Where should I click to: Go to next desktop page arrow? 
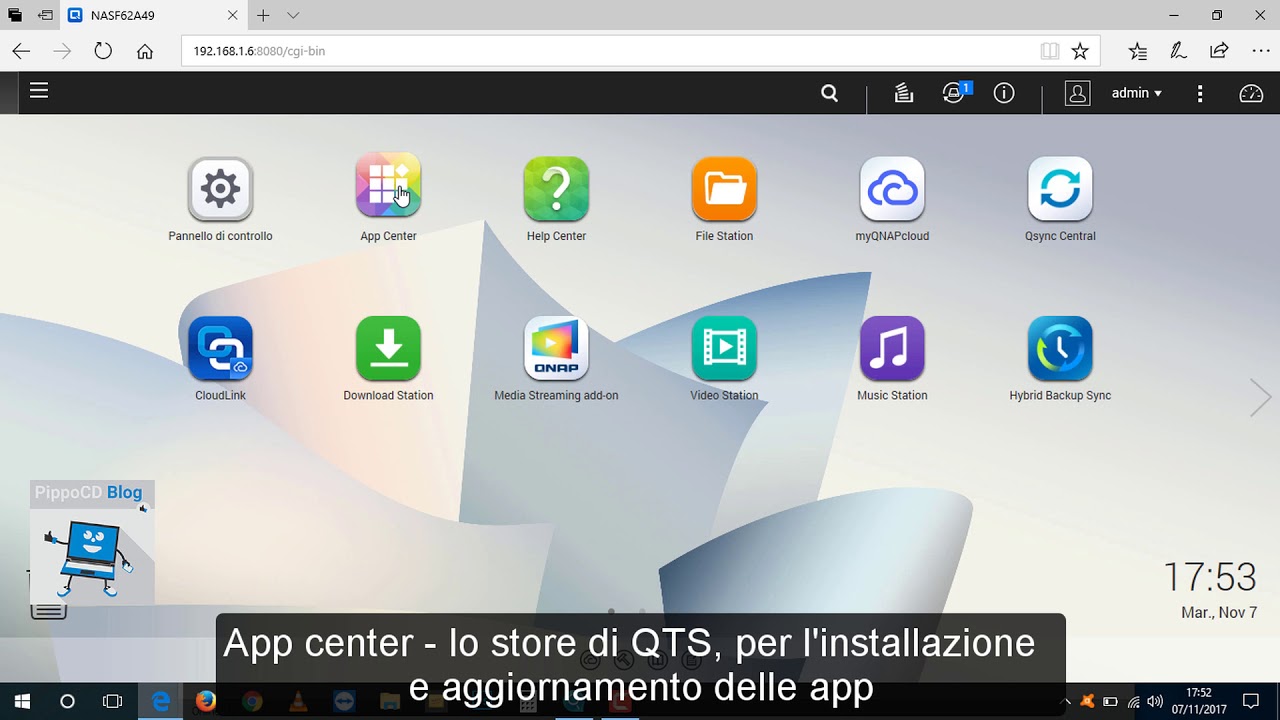1260,397
